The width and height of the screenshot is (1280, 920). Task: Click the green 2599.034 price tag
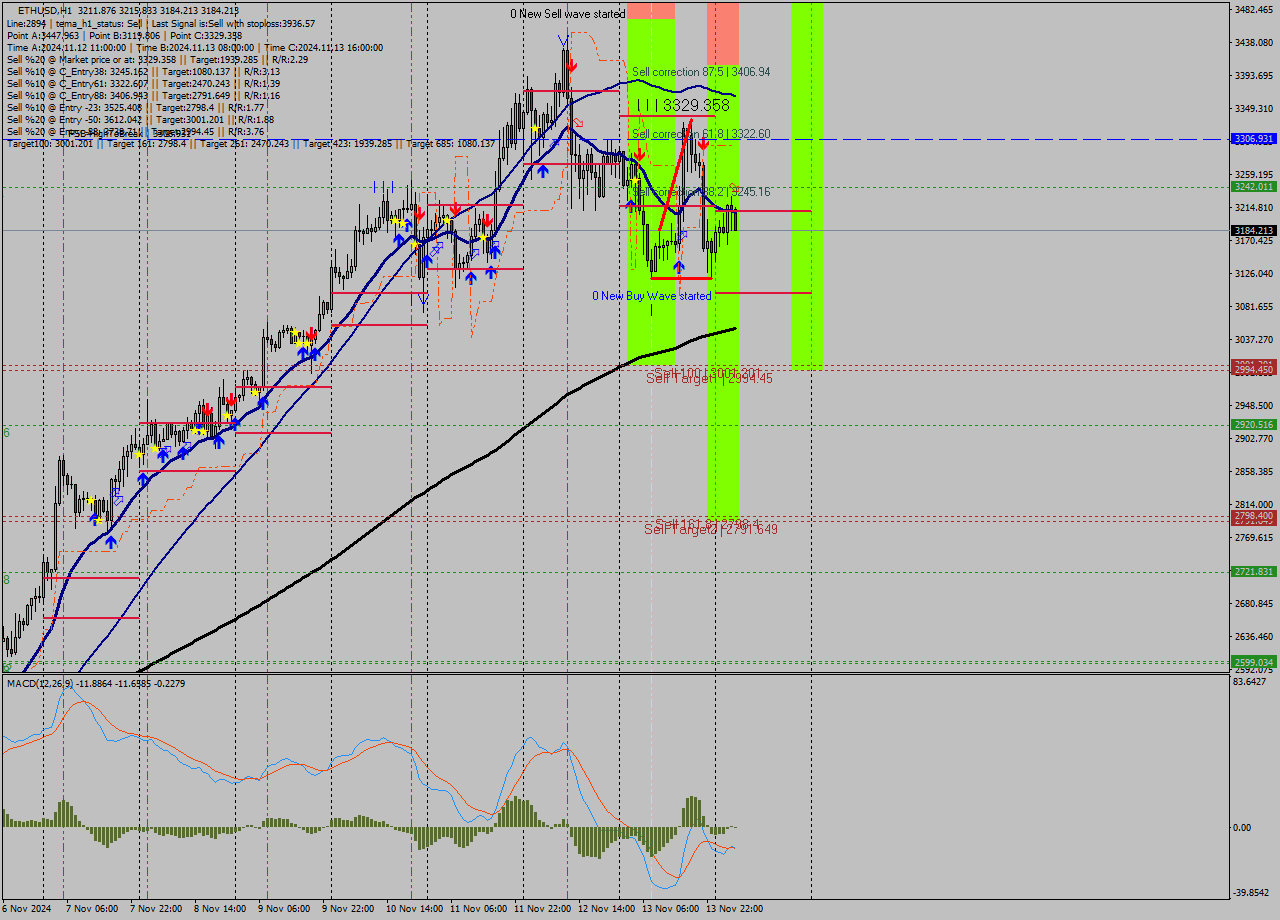[1254, 662]
